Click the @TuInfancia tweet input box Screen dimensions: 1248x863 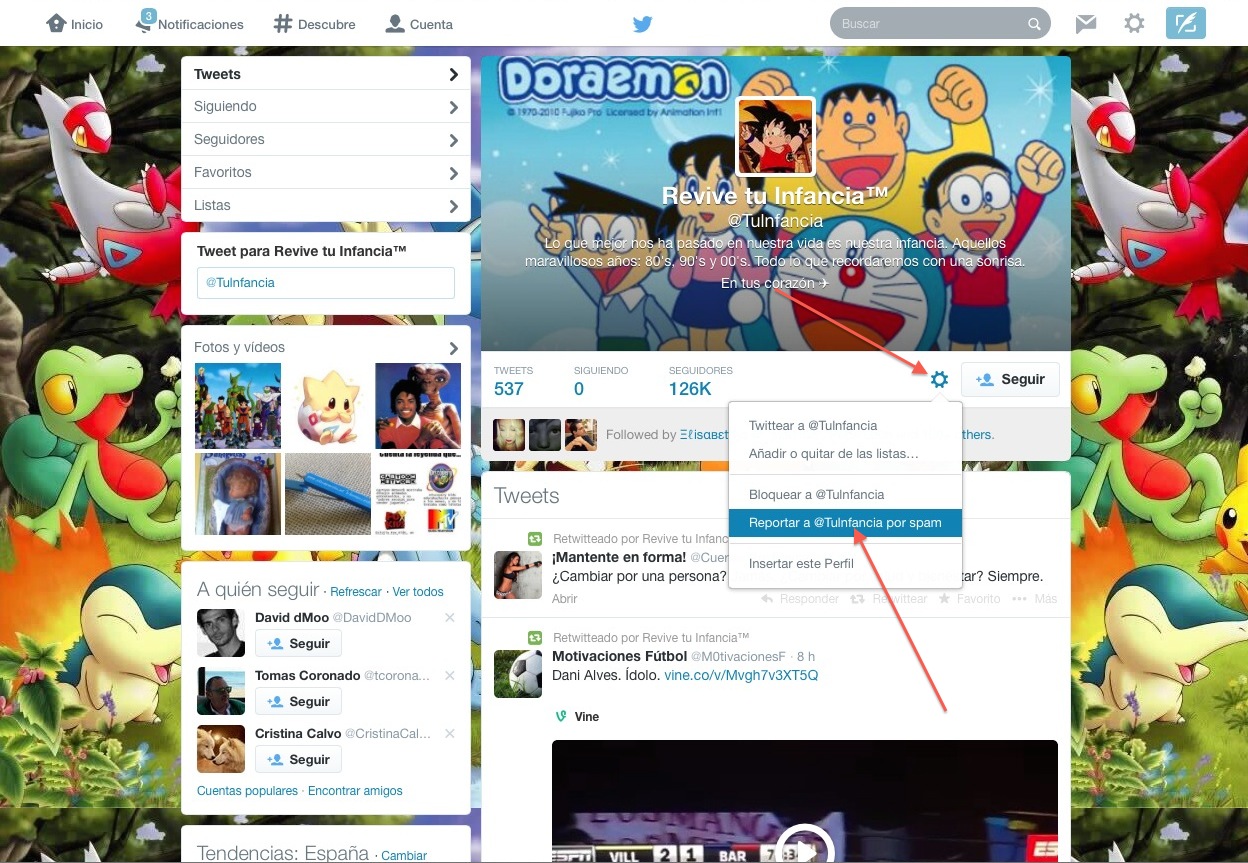326,283
